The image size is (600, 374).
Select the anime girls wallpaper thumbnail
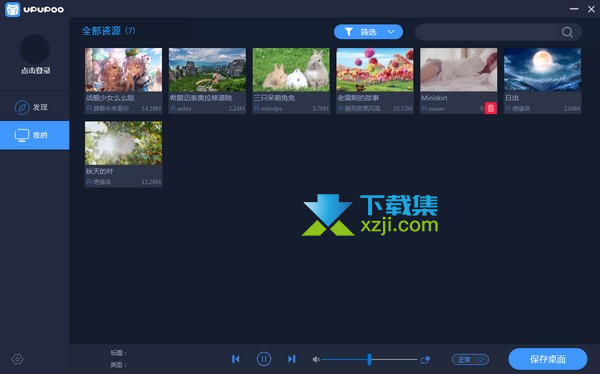123,70
